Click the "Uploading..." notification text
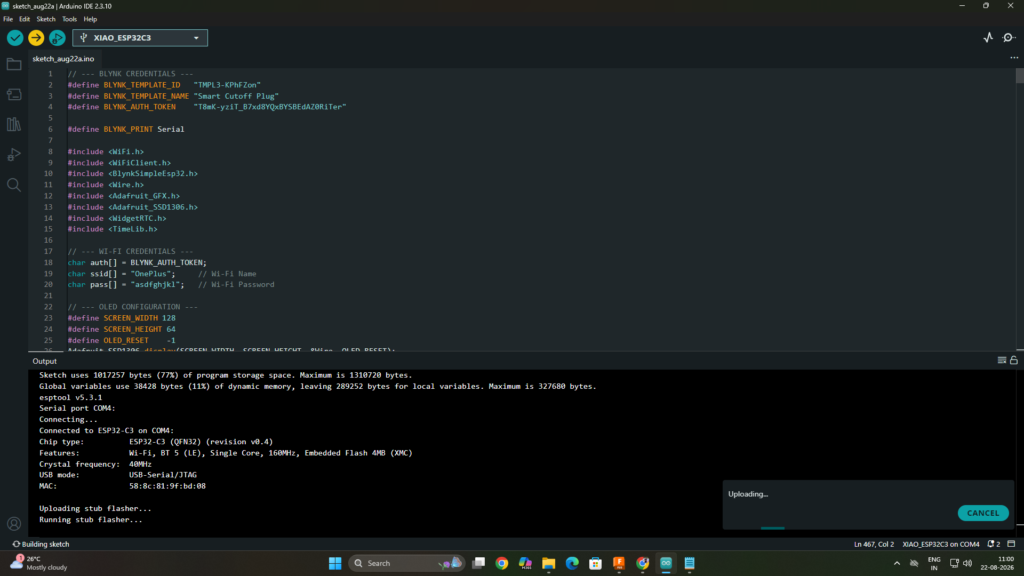1024x576 pixels. [748, 494]
